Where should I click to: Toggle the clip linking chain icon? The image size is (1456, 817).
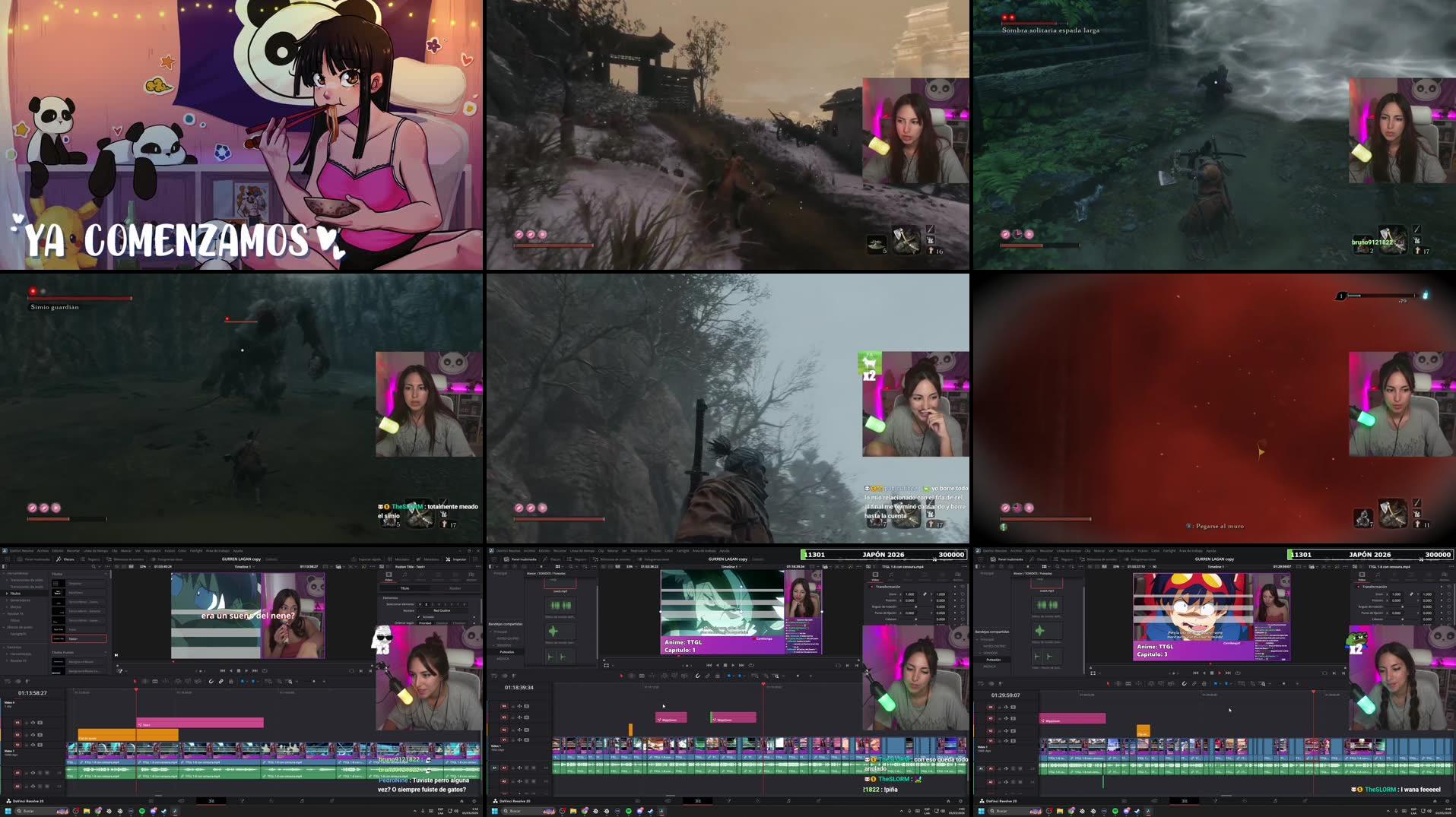pos(221,680)
